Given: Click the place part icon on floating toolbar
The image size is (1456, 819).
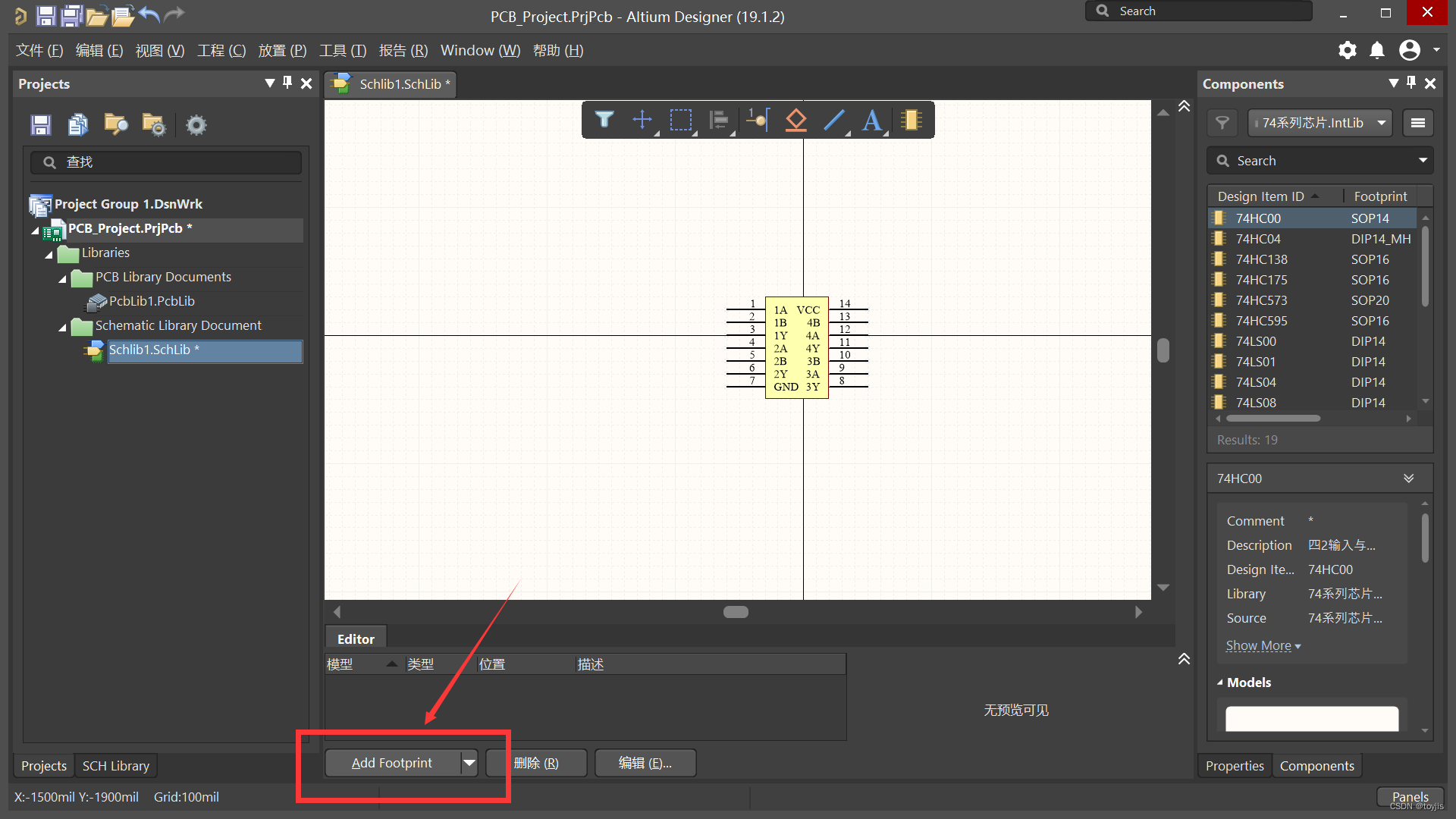Looking at the screenshot, I should tap(912, 119).
